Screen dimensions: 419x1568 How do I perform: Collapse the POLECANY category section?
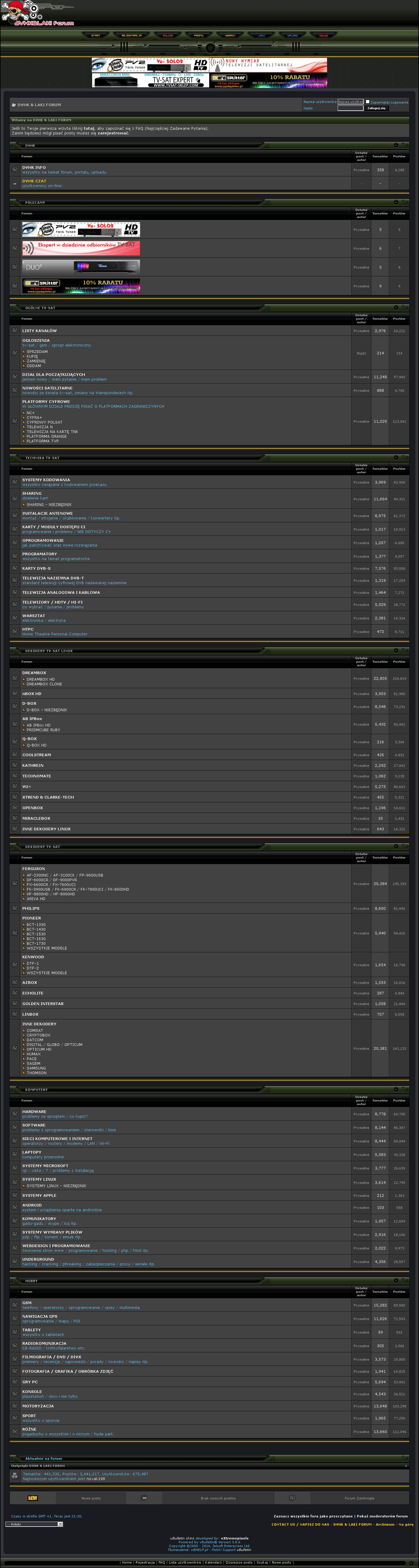(x=396, y=202)
